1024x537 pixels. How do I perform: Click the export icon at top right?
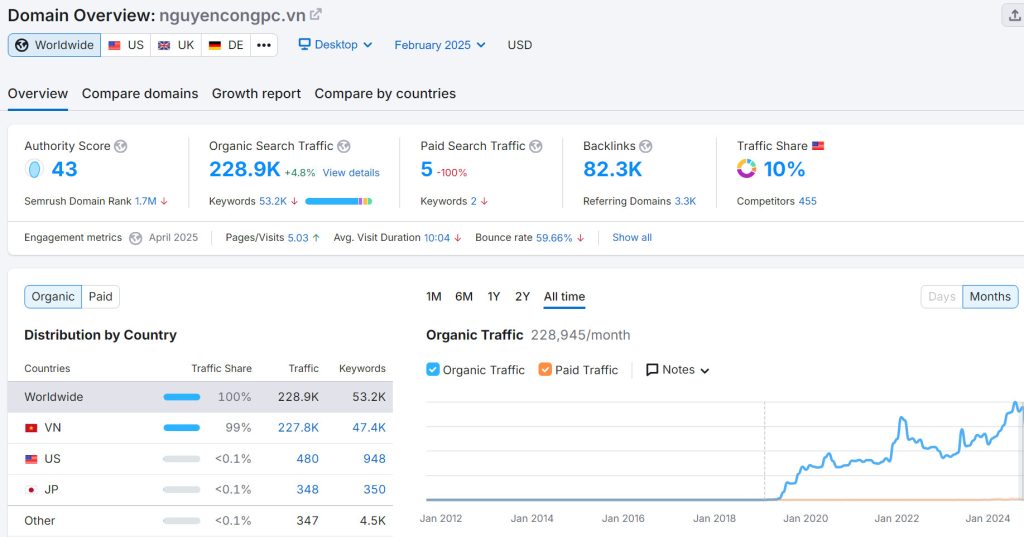1015,16
